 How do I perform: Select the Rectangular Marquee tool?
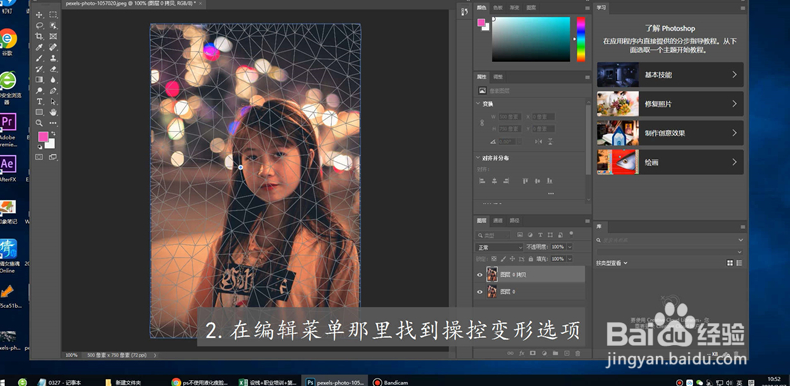[x=53, y=15]
